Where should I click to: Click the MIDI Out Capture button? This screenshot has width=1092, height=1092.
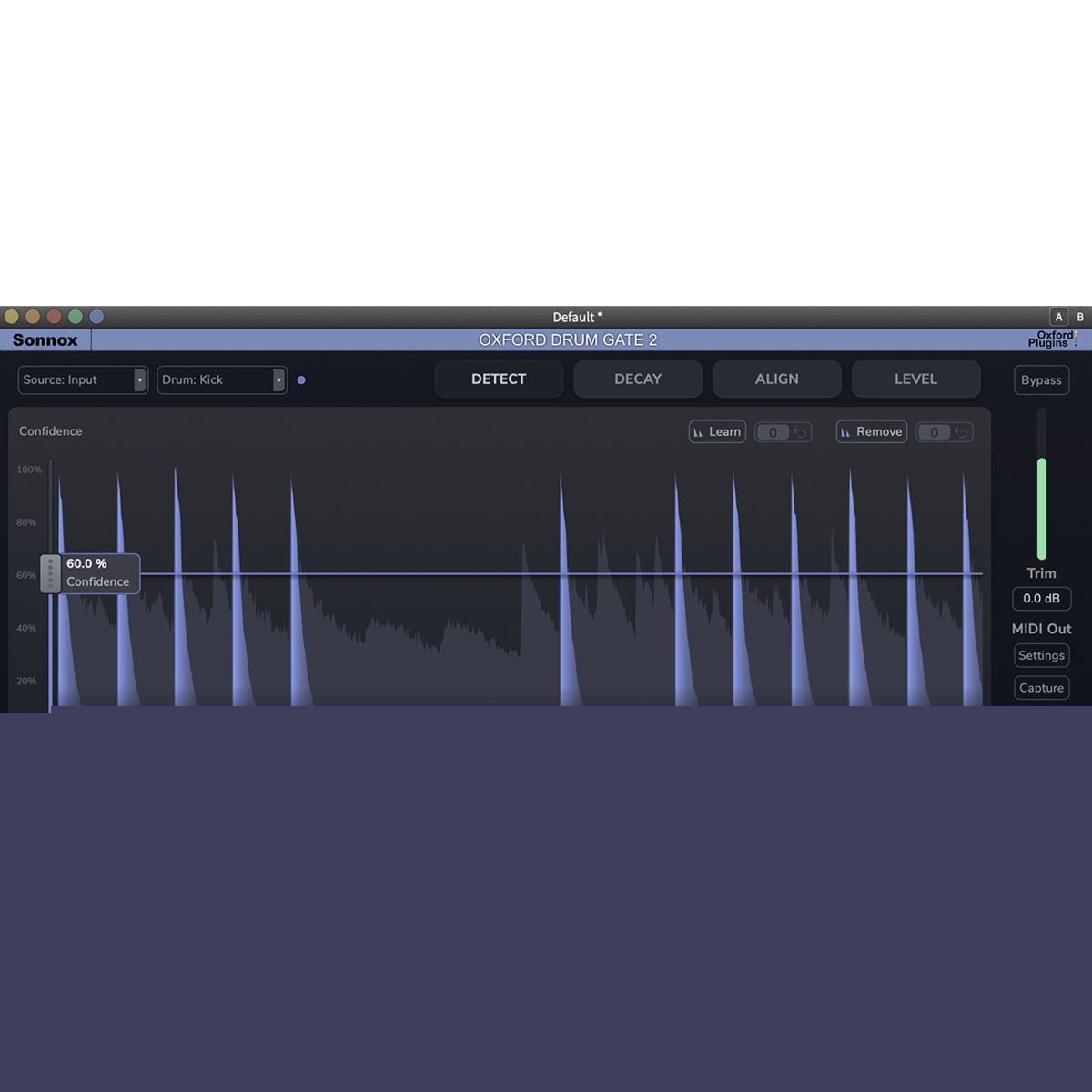coord(1041,688)
